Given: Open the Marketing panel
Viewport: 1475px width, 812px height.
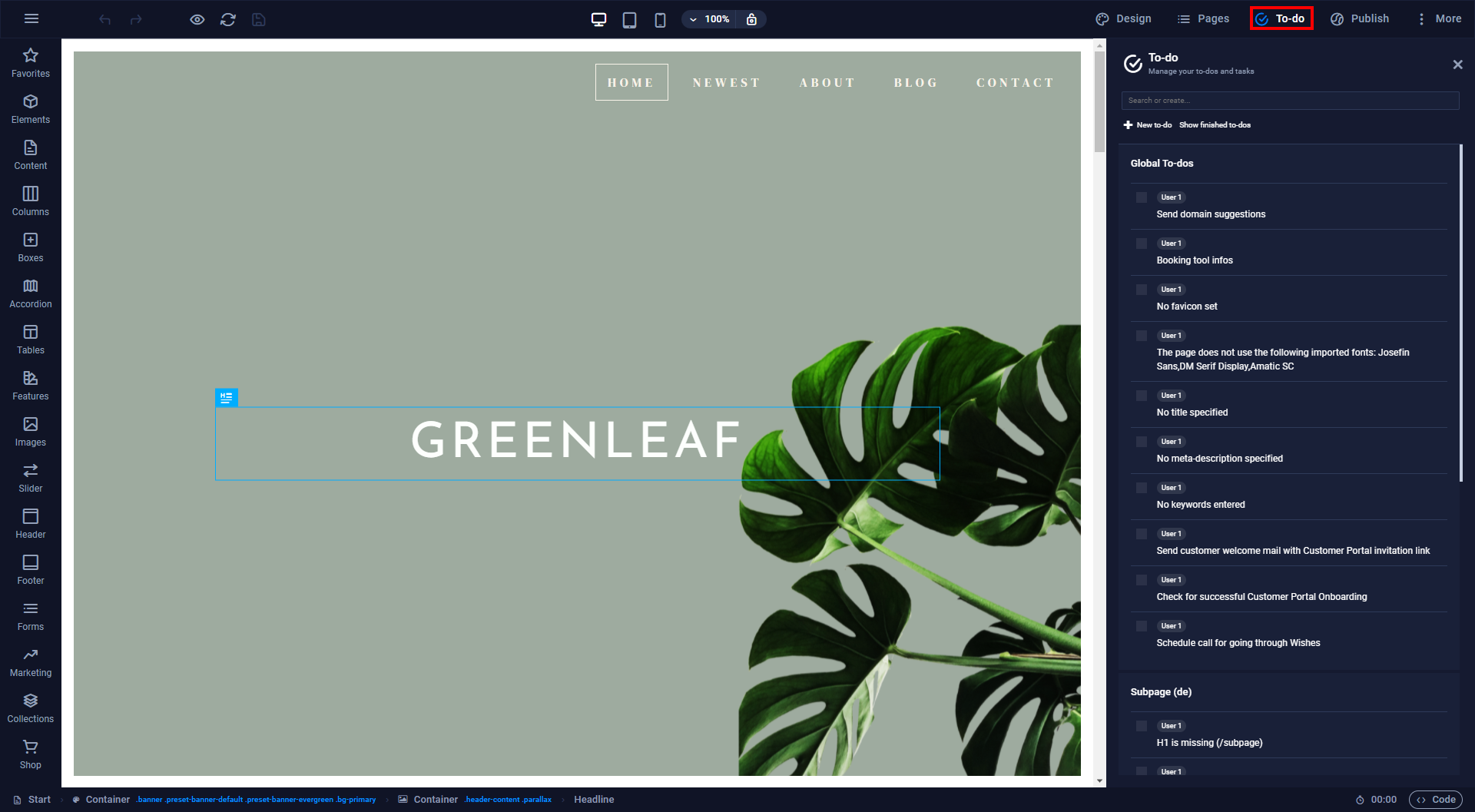Looking at the screenshot, I should coord(31,662).
